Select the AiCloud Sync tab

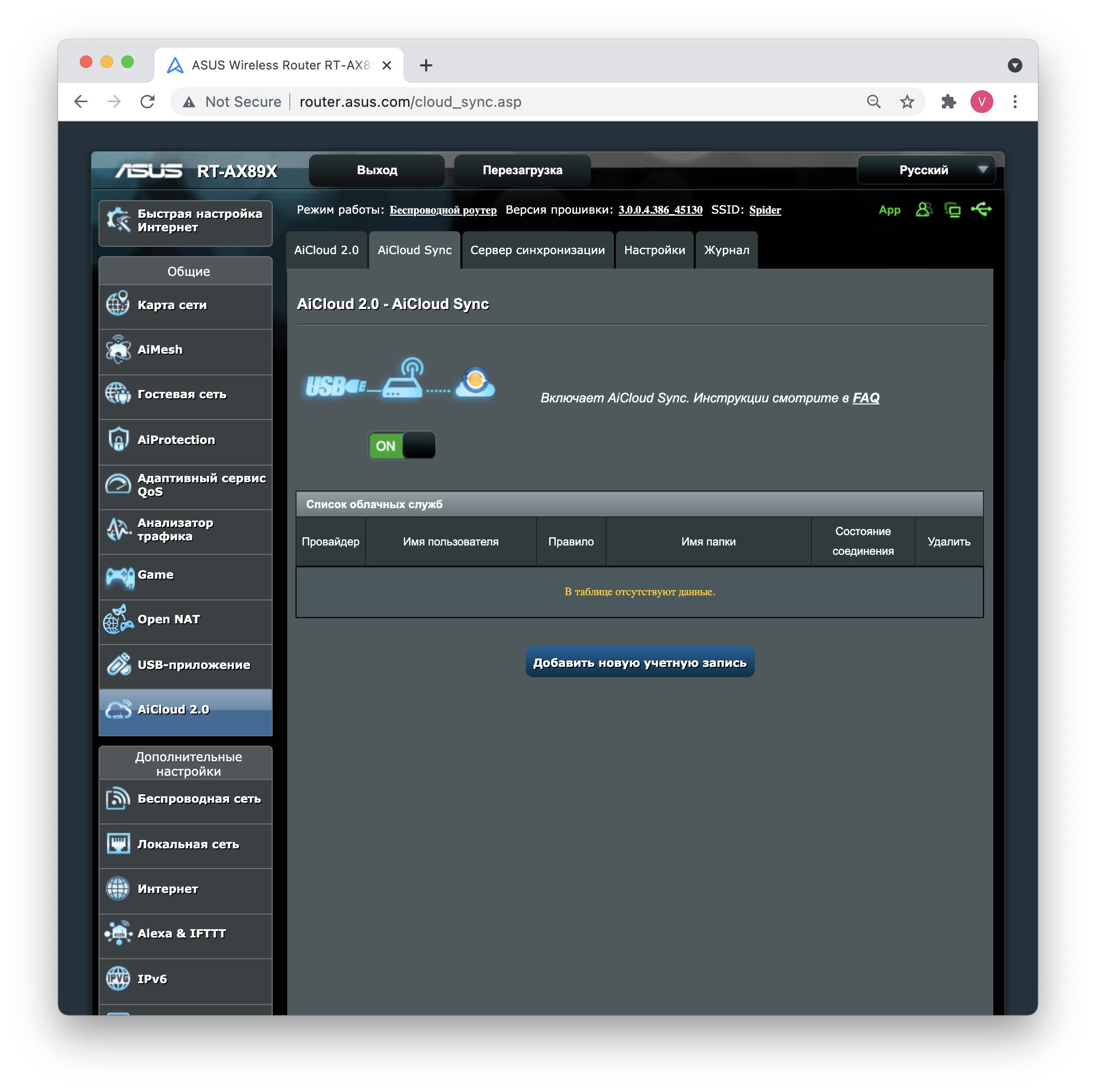click(x=415, y=250)
